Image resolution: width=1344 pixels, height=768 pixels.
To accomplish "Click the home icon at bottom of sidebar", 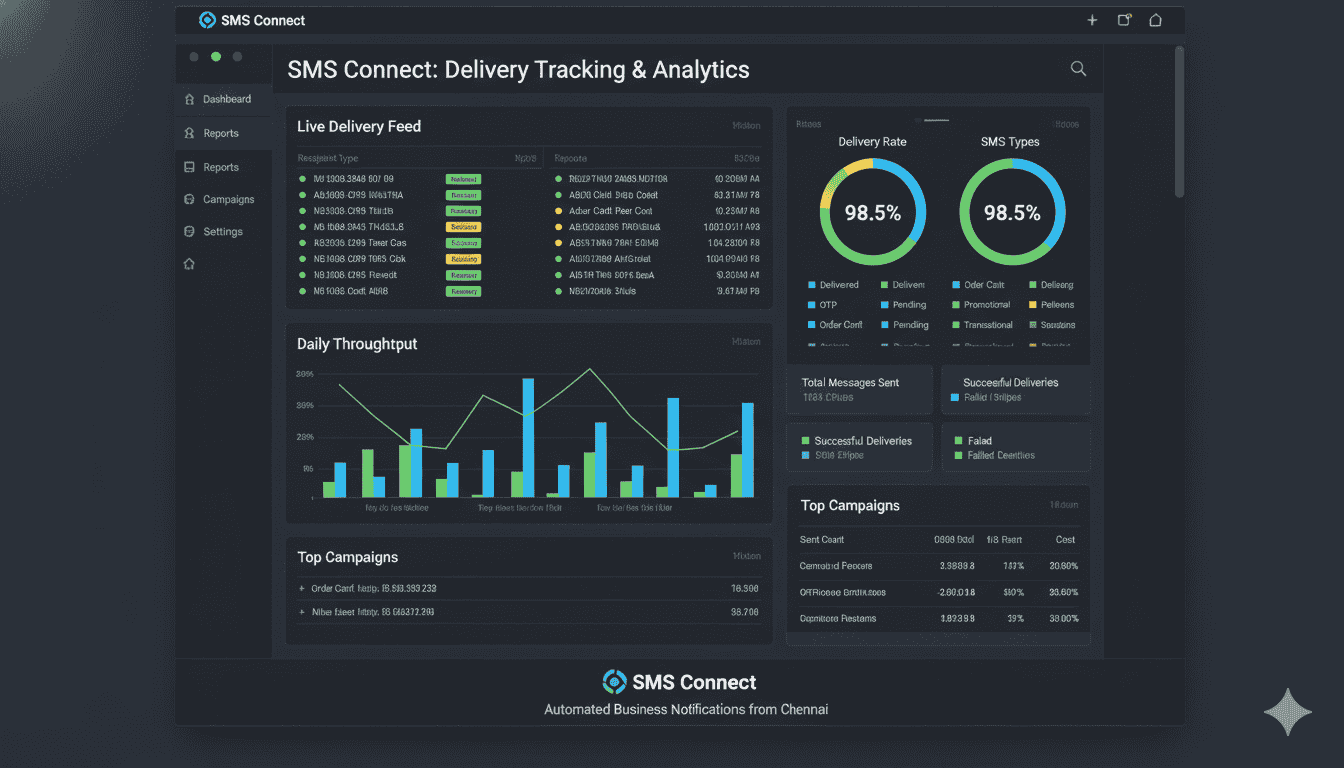I will point(189,263).
